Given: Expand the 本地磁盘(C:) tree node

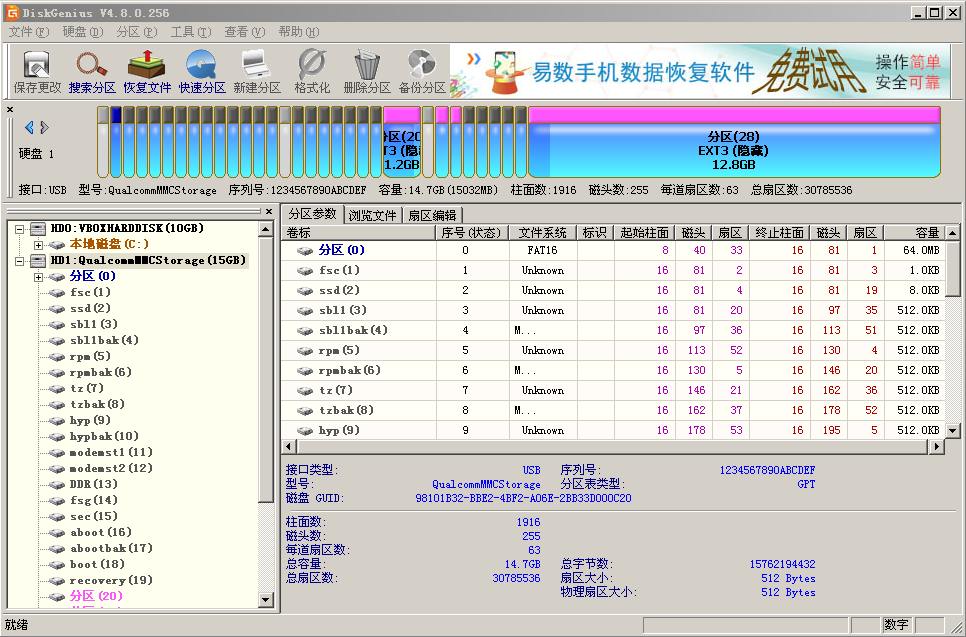Looking at the screenshot, I should [x=38, y=244].
